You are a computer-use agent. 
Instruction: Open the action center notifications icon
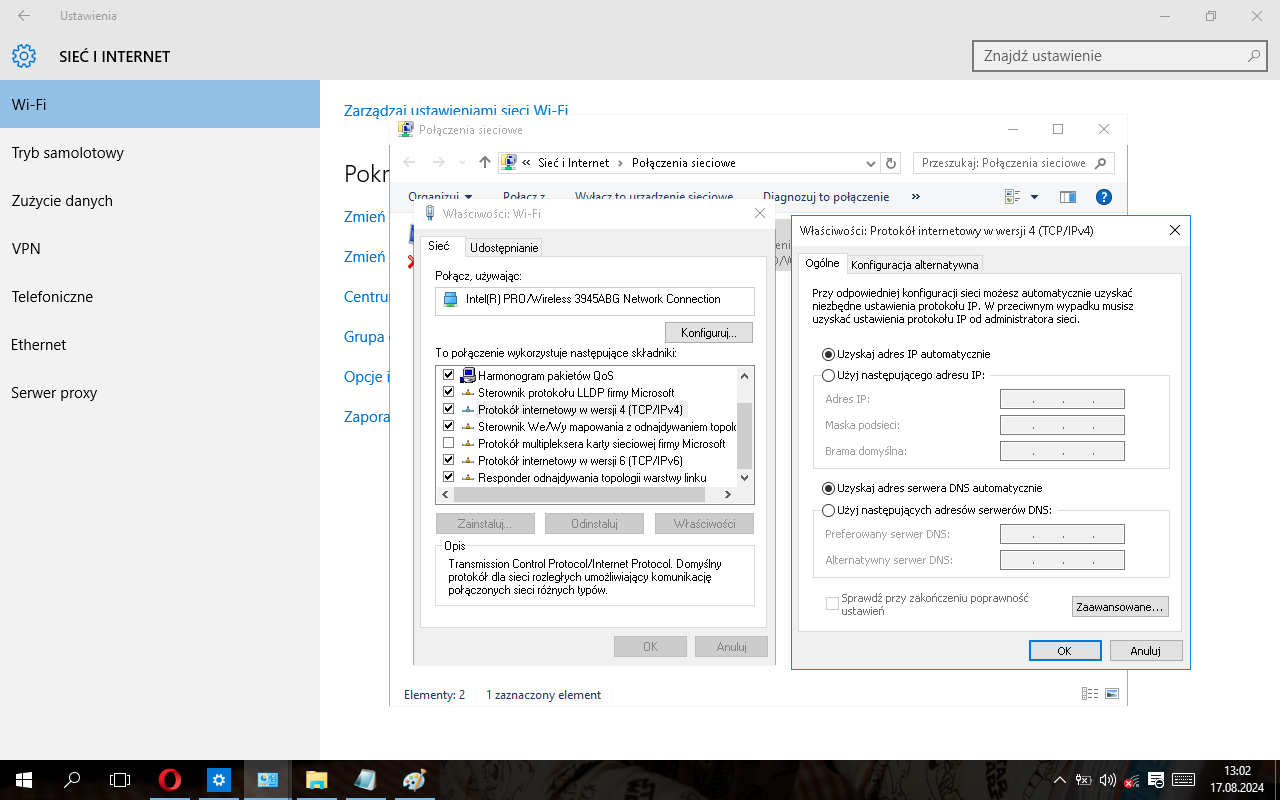1157,780
